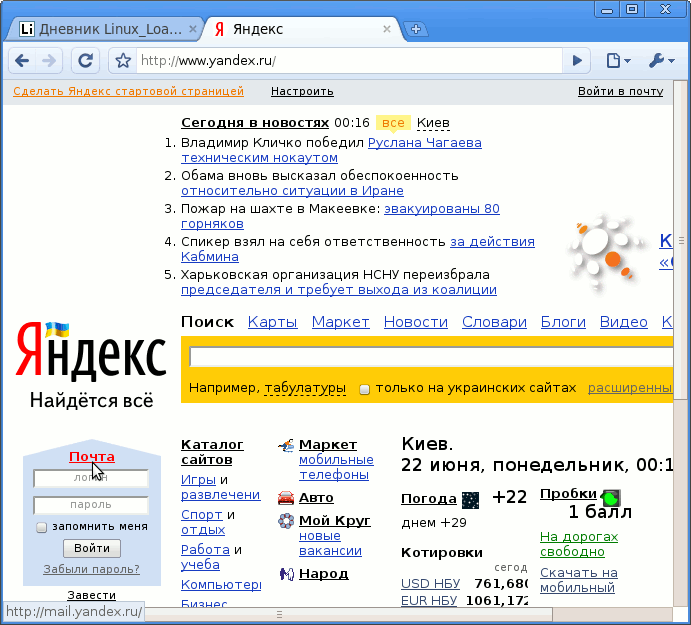Click the Войти login button

coord(92,548)
